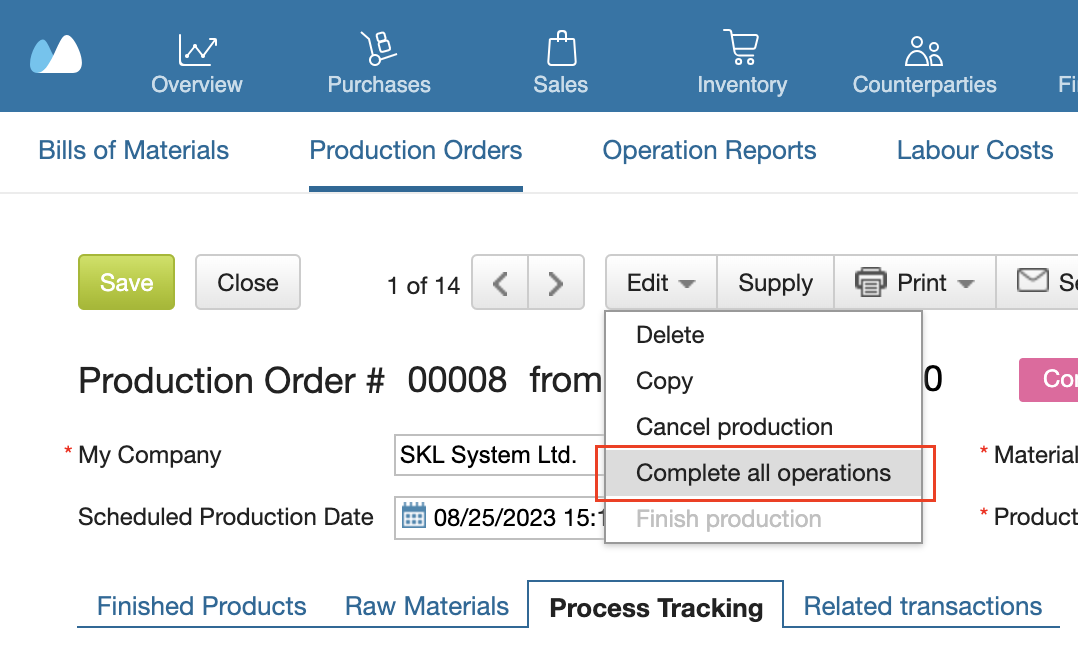Open the Purchases hand truck icon
Image resolution: width=1078 pixels, height=652 pixels.
pos(378,49)
